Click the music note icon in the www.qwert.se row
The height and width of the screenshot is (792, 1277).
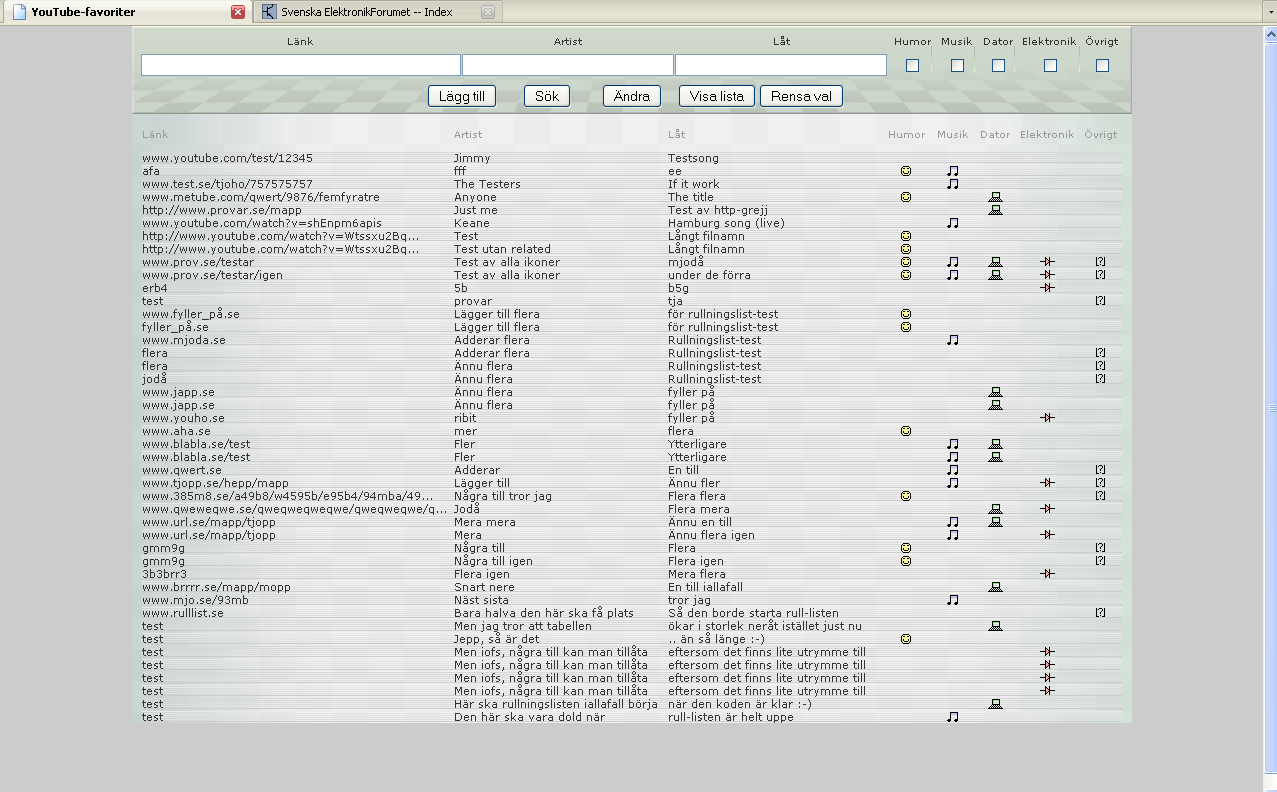coord(953,470)
